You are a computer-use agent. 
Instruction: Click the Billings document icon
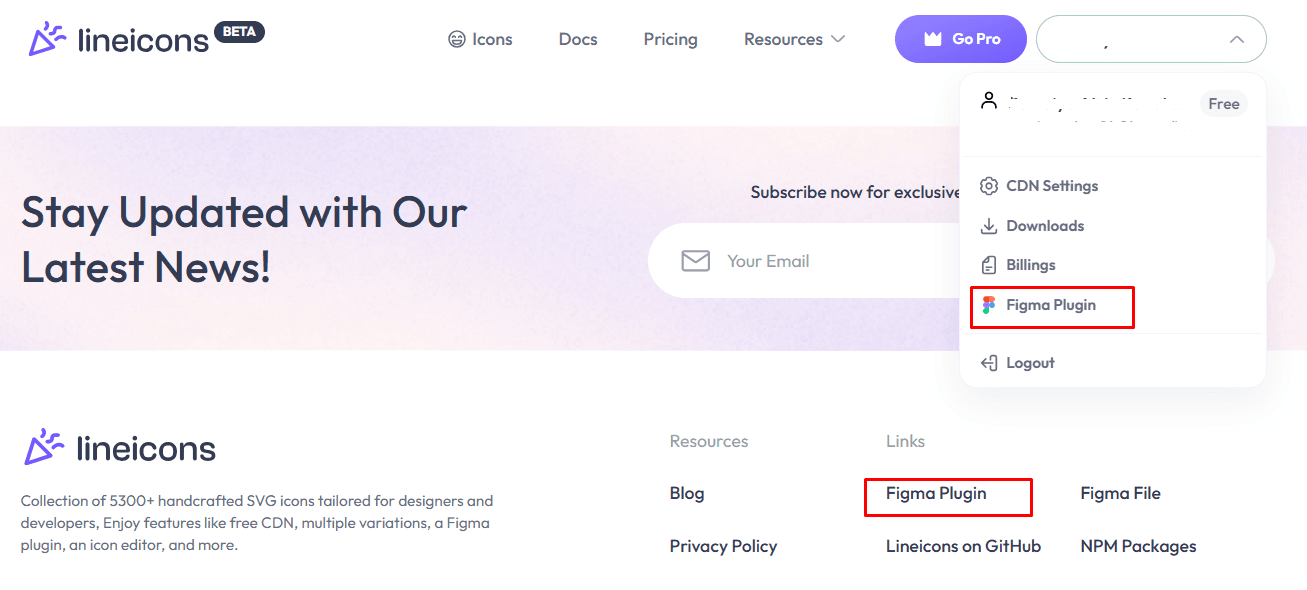click(x=989, y=265)
